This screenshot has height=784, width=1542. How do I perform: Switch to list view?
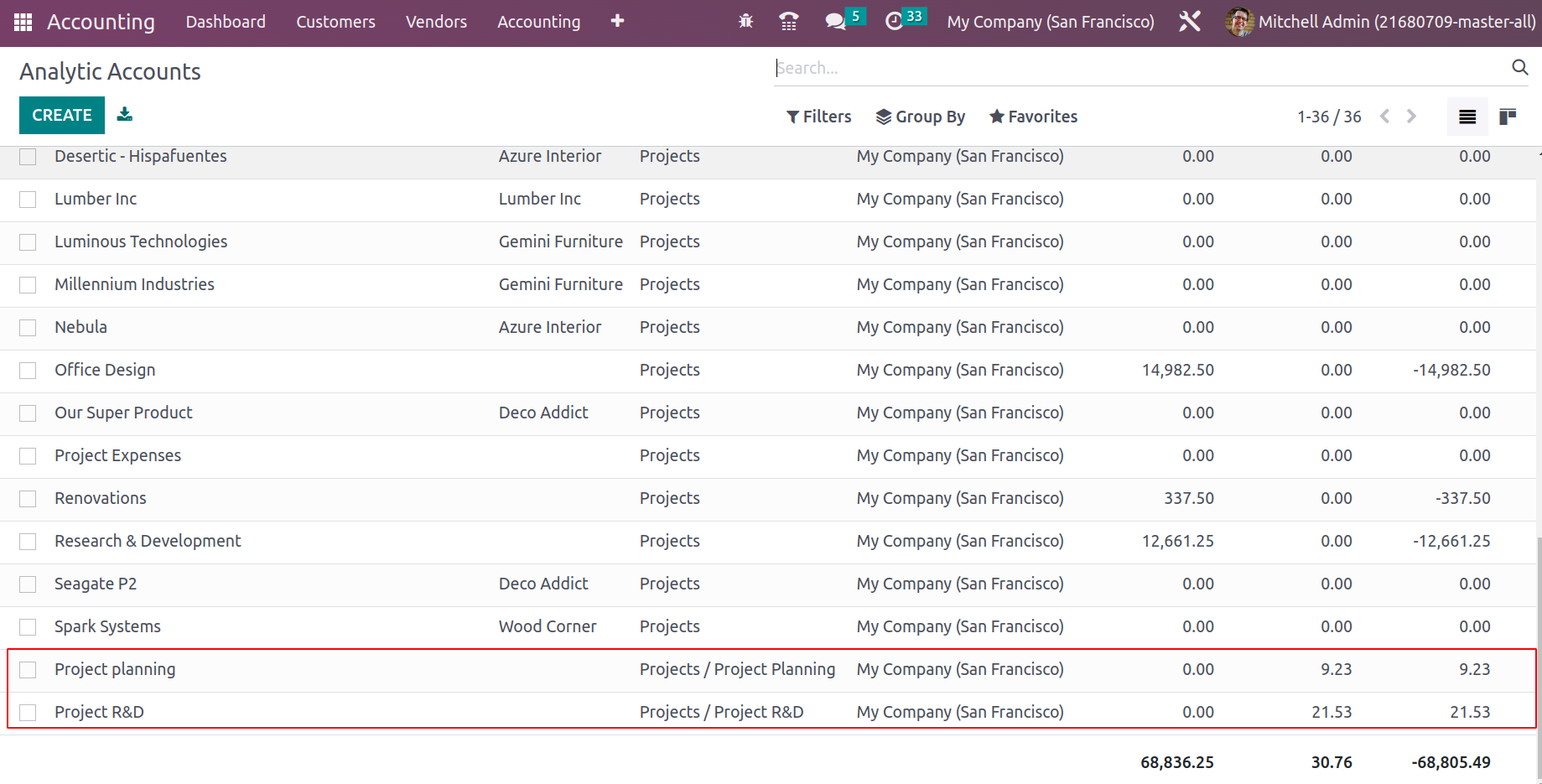[1467, 117]
